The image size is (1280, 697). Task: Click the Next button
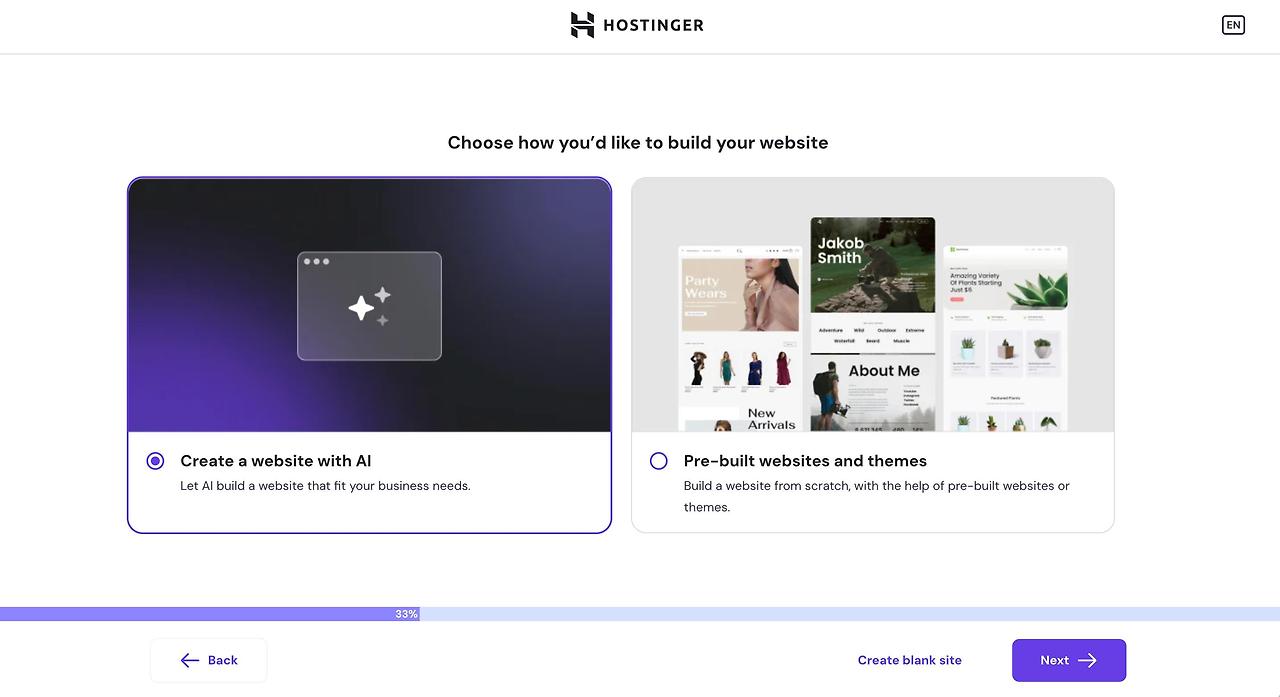point(1069,660)
